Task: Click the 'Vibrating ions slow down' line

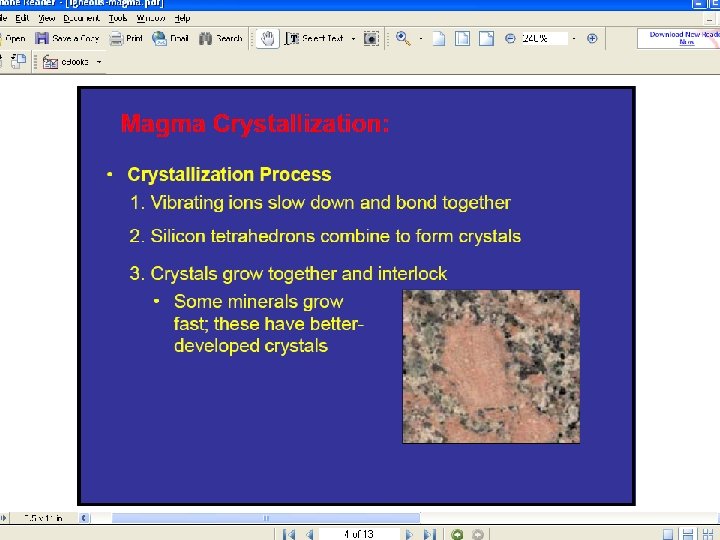Action: pyautogui.click(x=321, y=203)
